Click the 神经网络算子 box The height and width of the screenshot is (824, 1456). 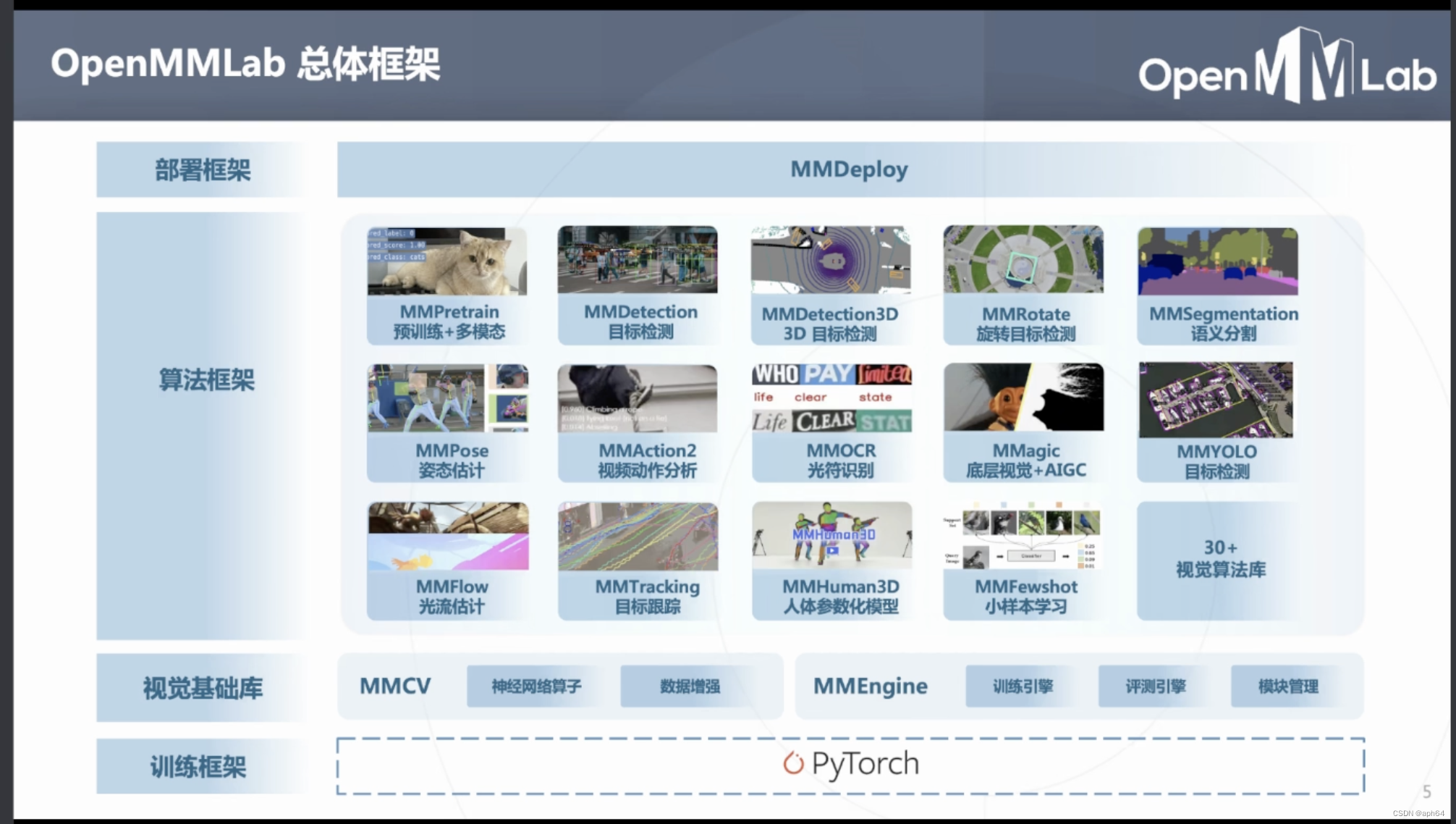point(536,686)
